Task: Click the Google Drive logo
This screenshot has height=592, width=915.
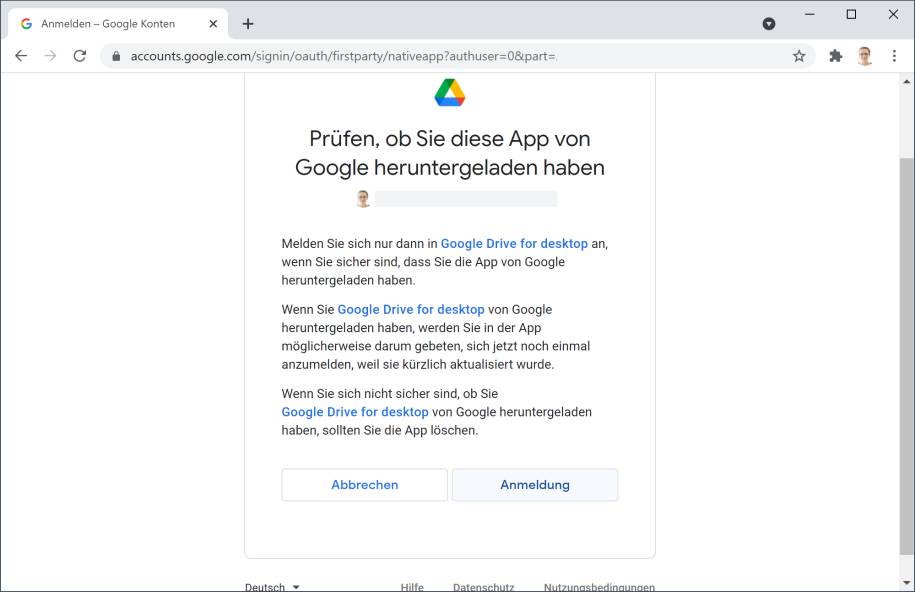Action: pyautogui.click(x=450, y=93)
